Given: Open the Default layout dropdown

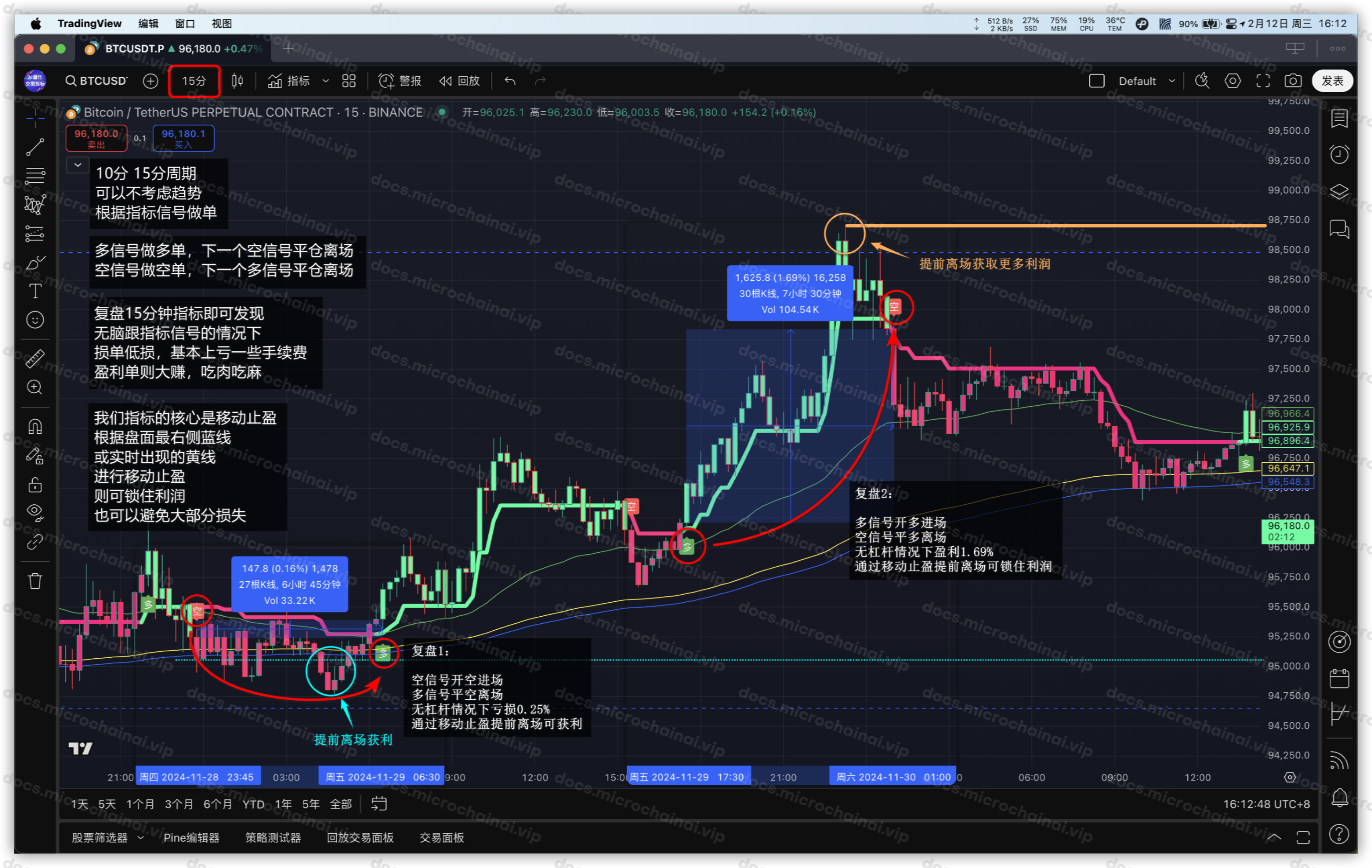Looking at the screenshot, I should 1147,81.
